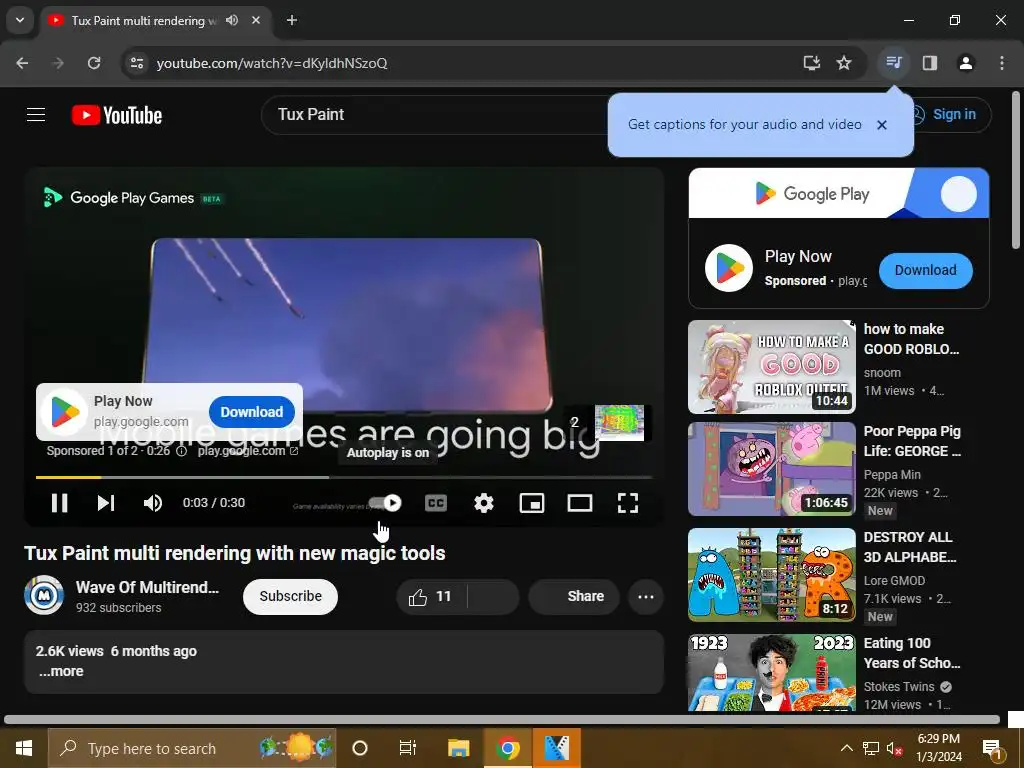The width and height of the screenshot is (1024, 768).
Task: Reload the page
Action: coord(94,63)
